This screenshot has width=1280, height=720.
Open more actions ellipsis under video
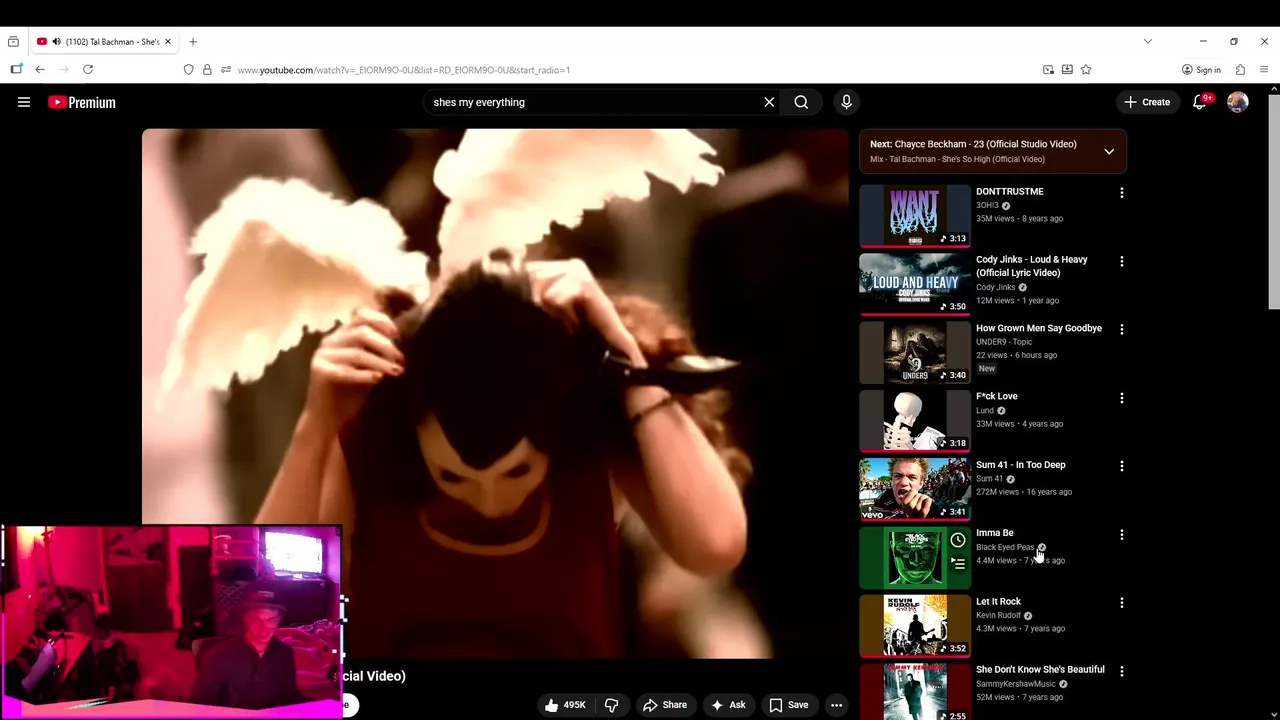click(x=836, y=705)
